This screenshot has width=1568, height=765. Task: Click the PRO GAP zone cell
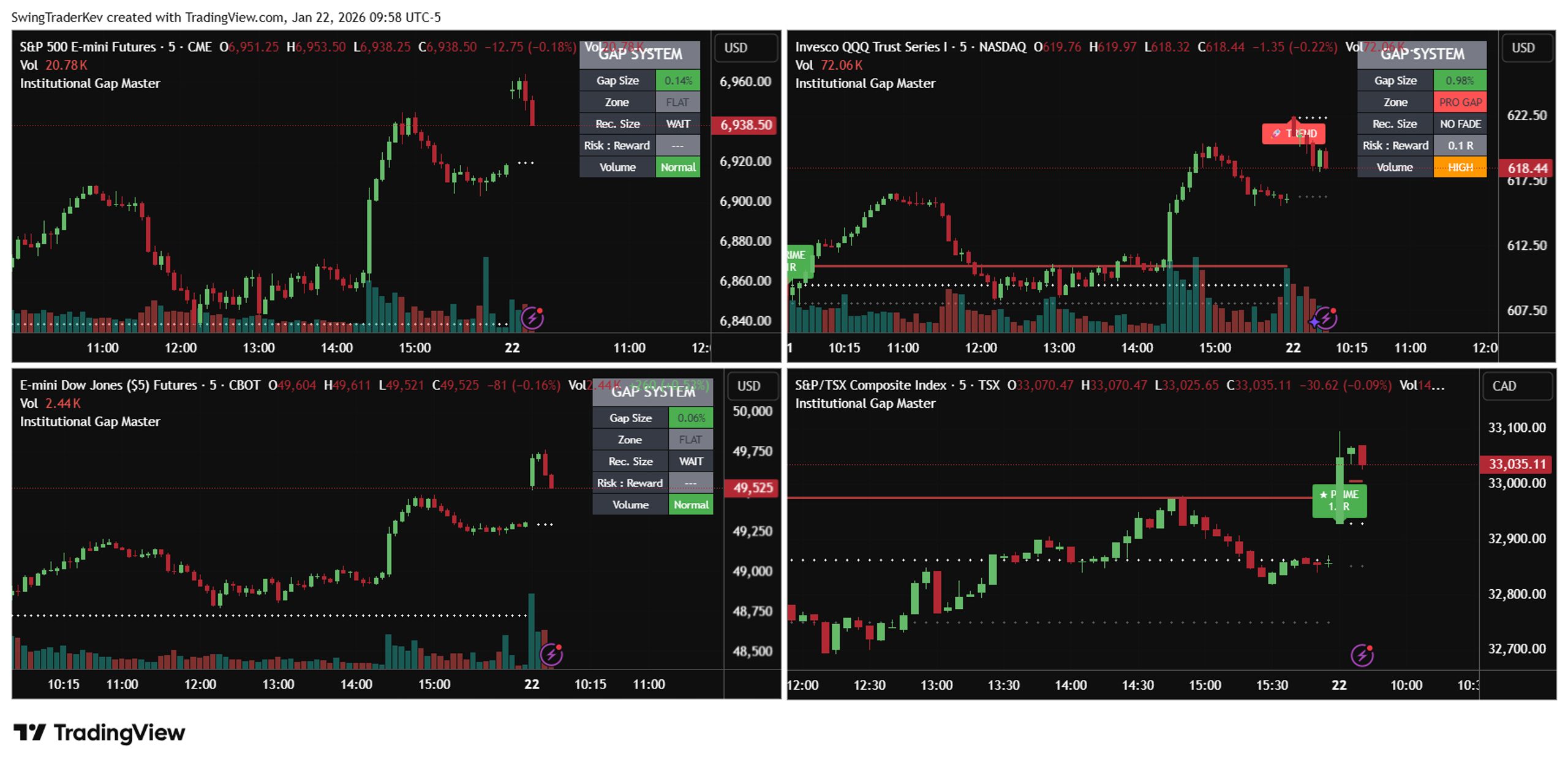click(x=1460, y=102)
